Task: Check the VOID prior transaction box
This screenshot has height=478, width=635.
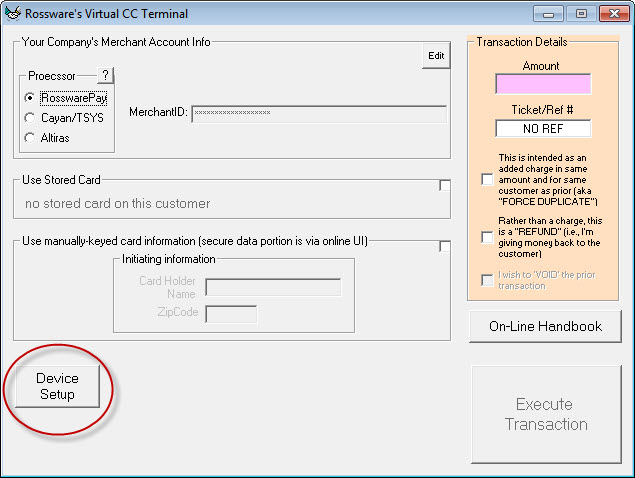Action: (487, 281)
